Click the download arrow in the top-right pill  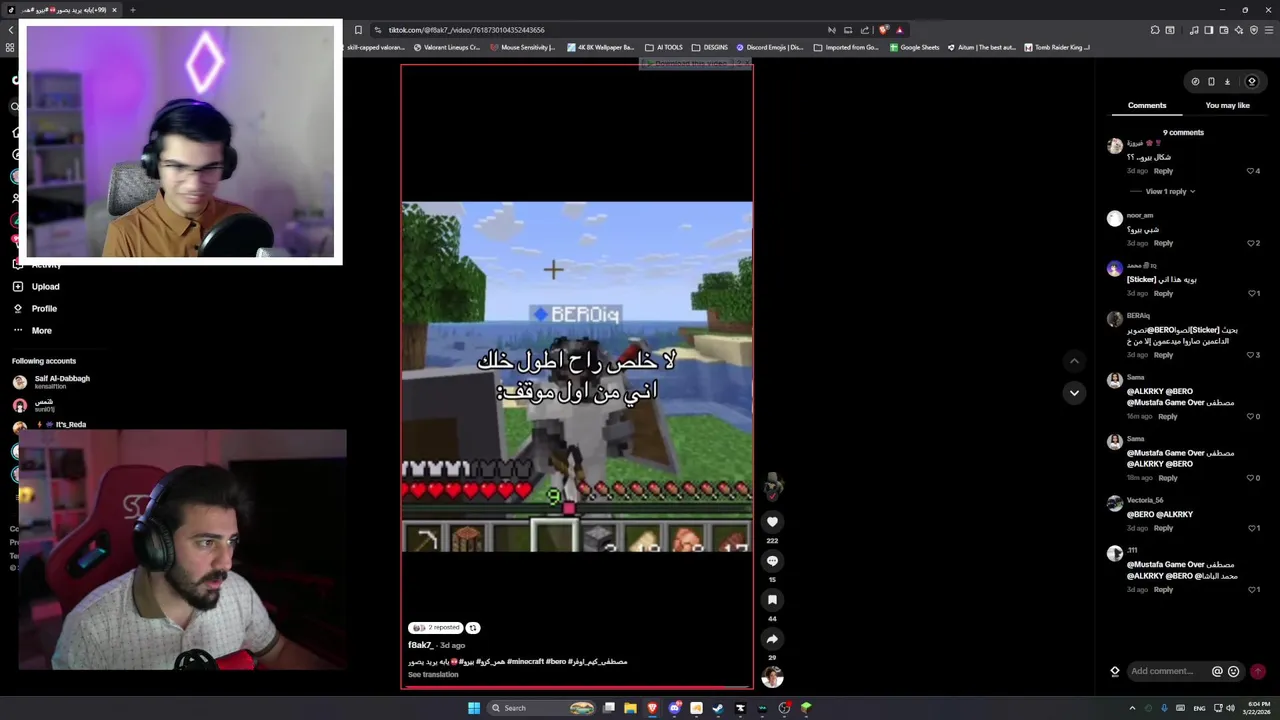(1227, 82)
